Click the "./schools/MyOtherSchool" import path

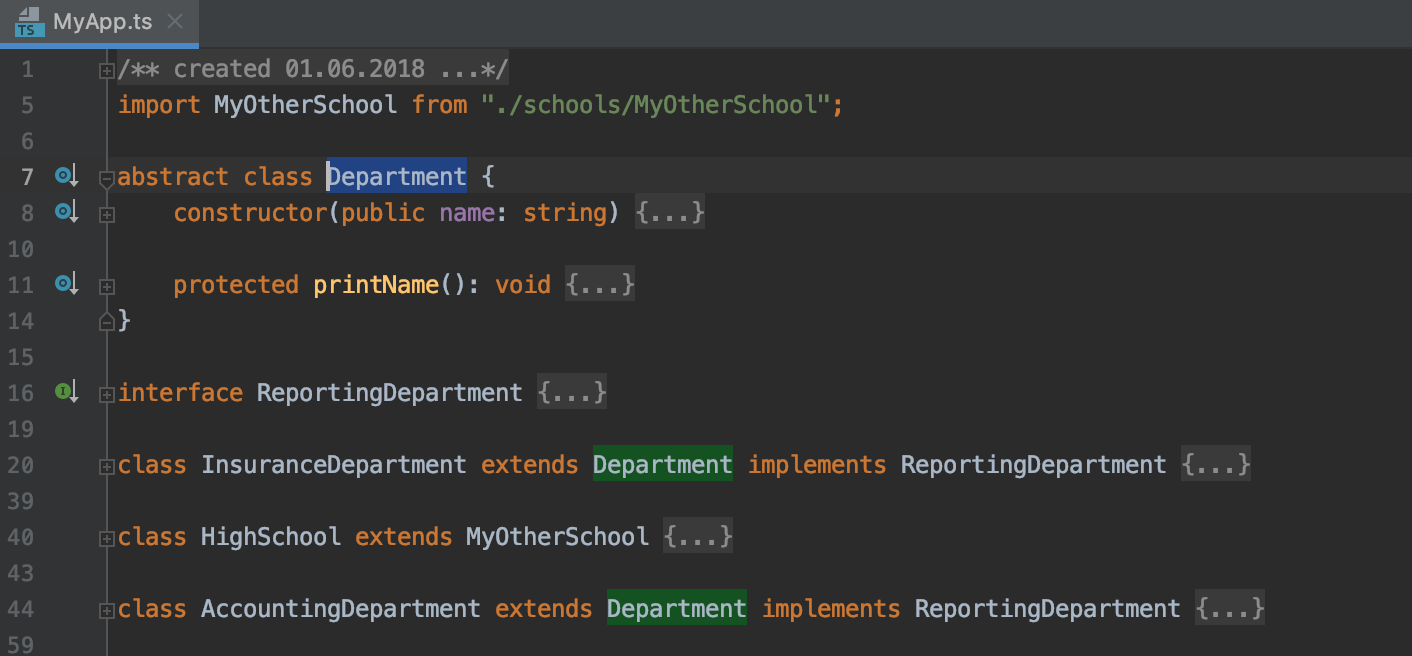tap(656, 105)
